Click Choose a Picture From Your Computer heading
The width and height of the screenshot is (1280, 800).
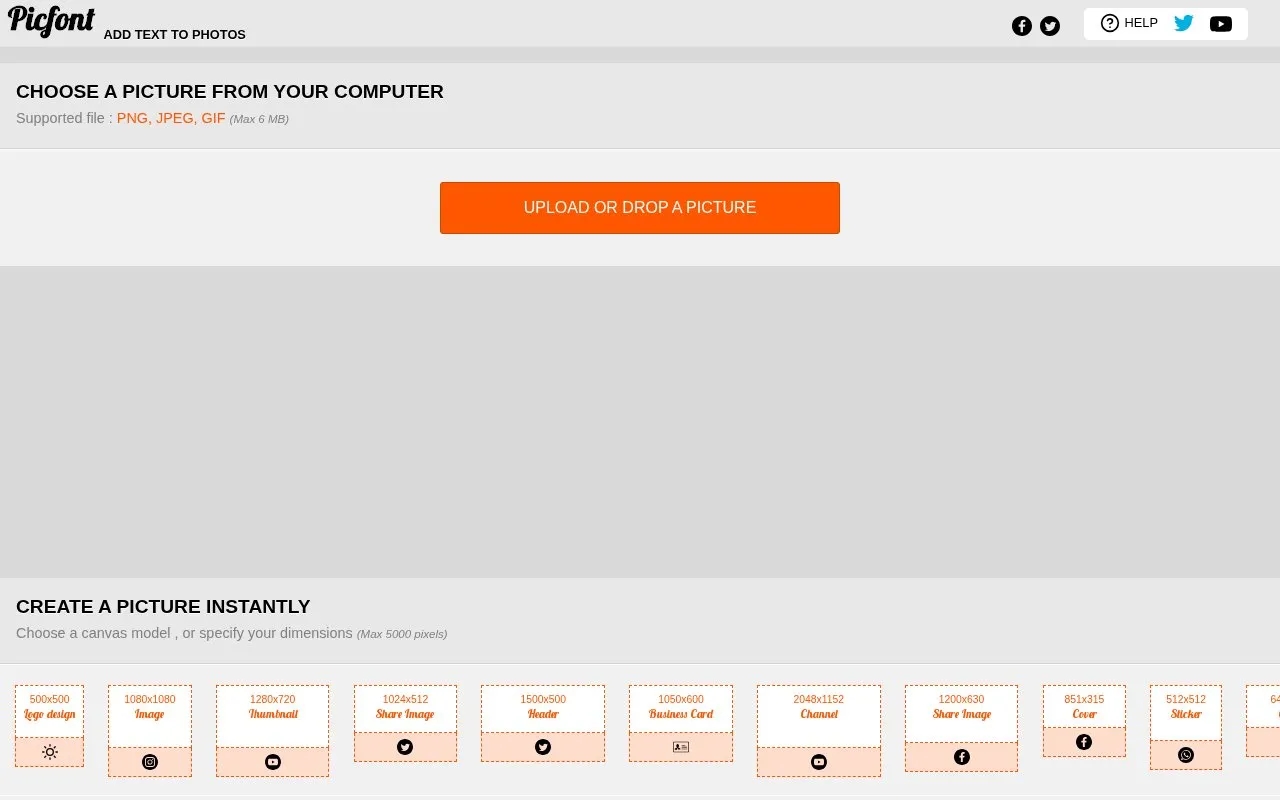[x=230, y=92]
